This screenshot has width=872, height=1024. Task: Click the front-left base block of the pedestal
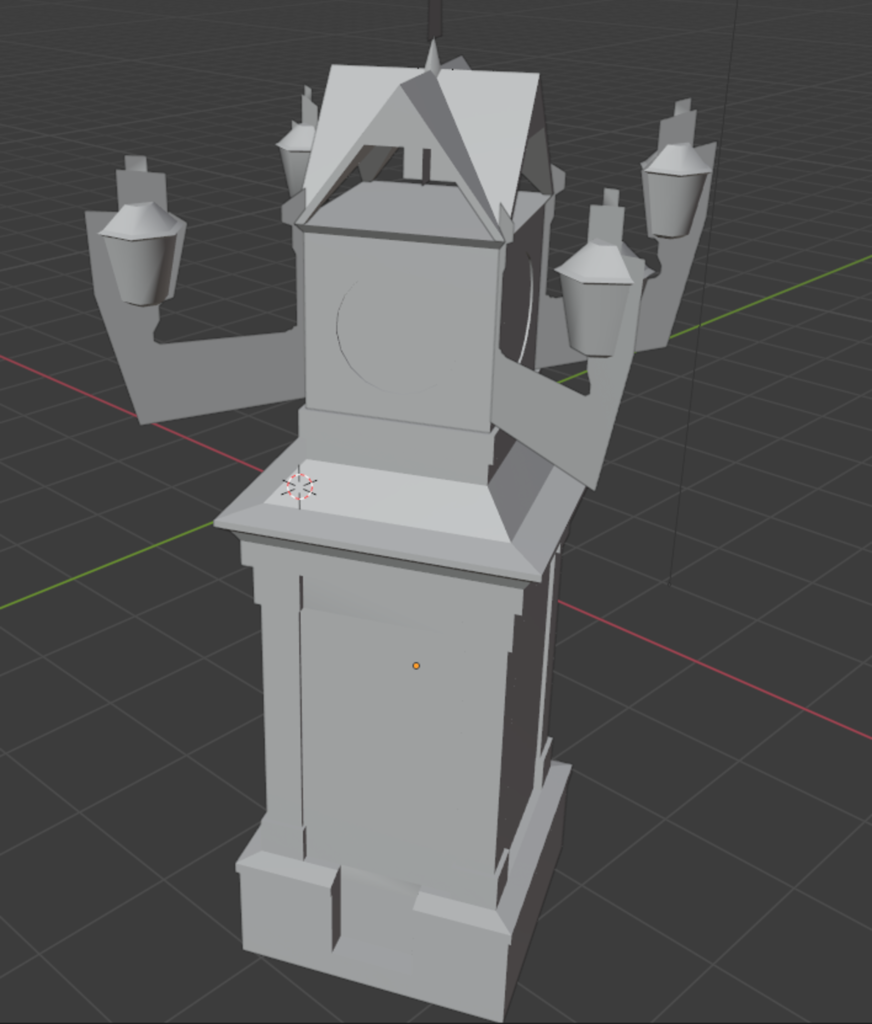tap(288, 905)
